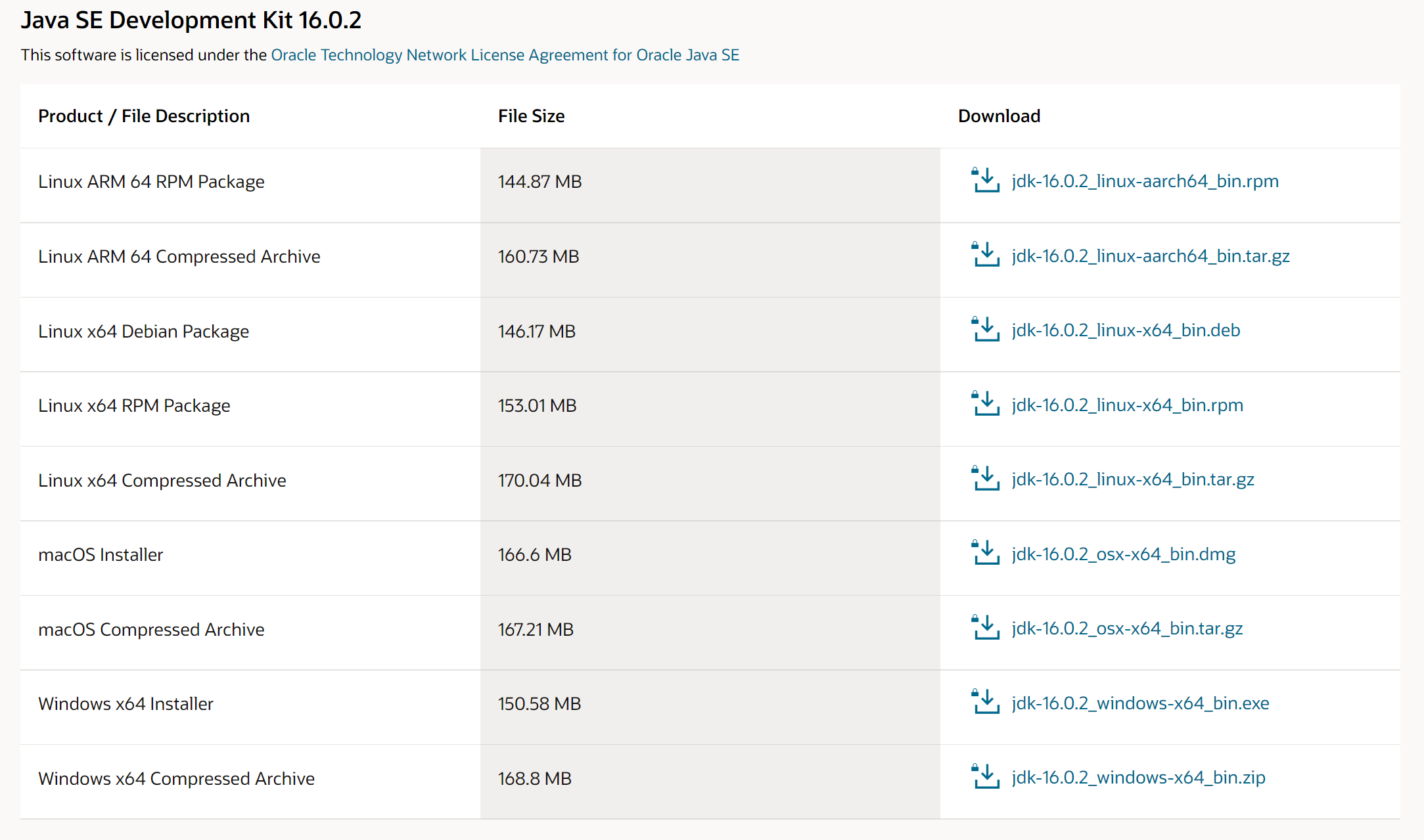
Task: Click download icon for linux-x64 tar.gz
Action: click(x=985, y=479)
